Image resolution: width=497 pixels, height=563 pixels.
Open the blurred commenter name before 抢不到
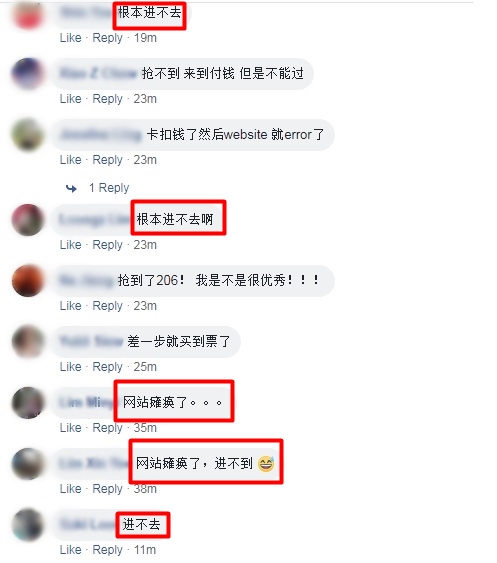coord(98,74)
